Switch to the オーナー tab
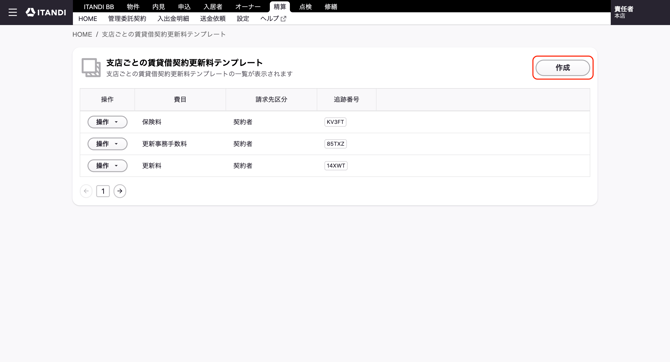 click(248, 7)
